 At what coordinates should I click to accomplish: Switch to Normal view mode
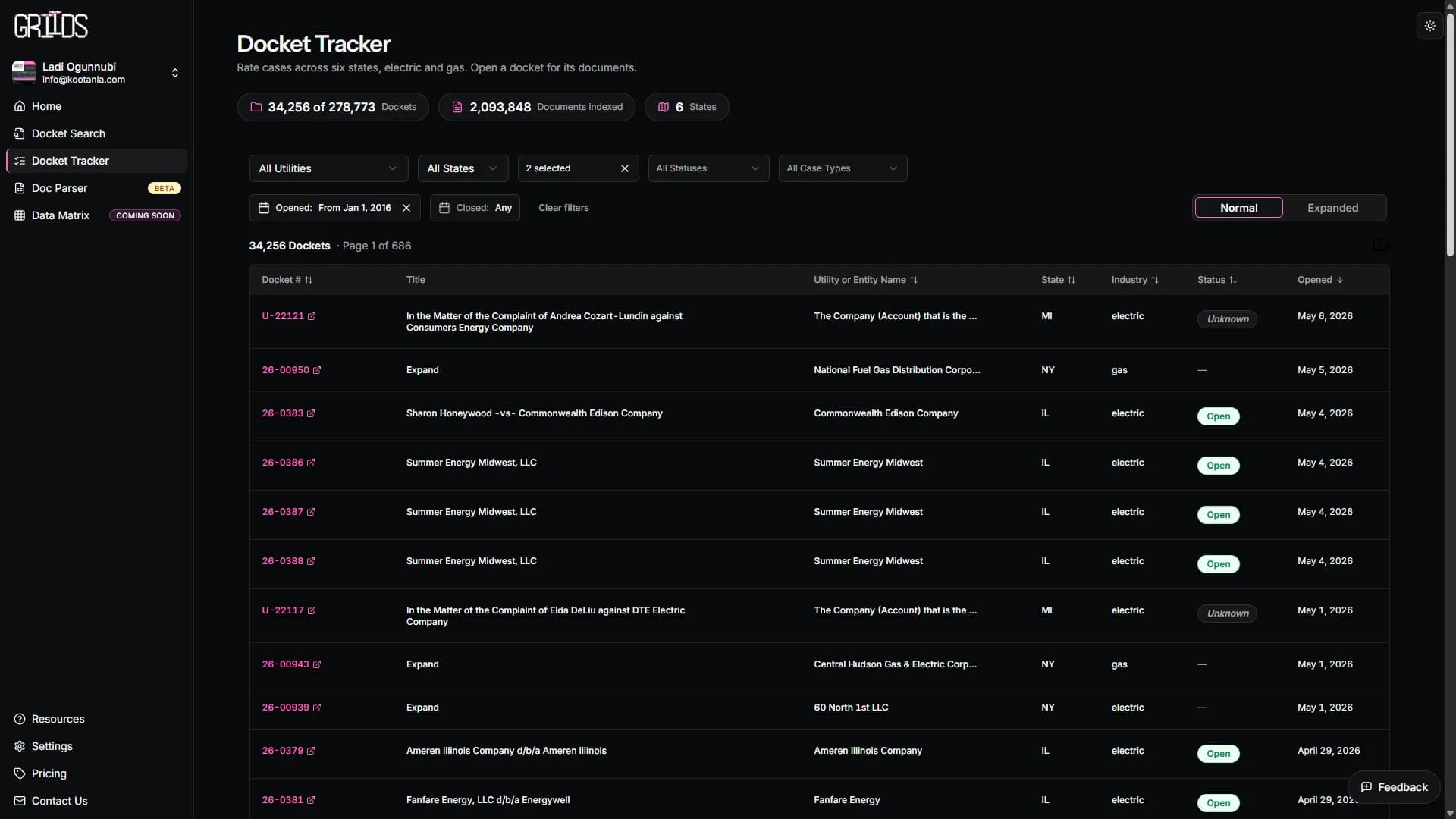point(1238,208)
